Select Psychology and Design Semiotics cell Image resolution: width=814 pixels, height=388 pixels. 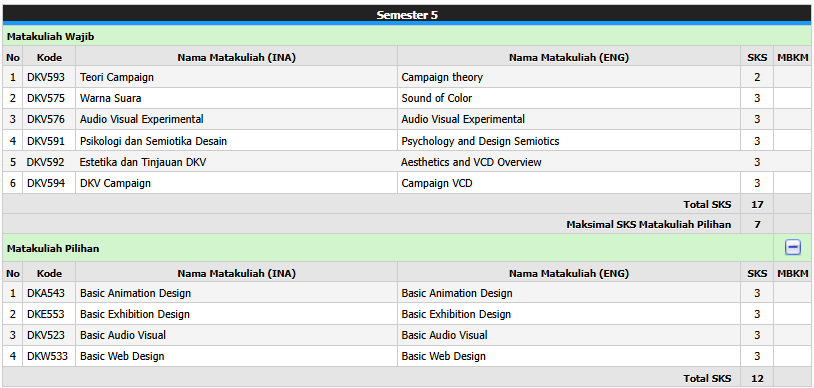tap(569, 141)
